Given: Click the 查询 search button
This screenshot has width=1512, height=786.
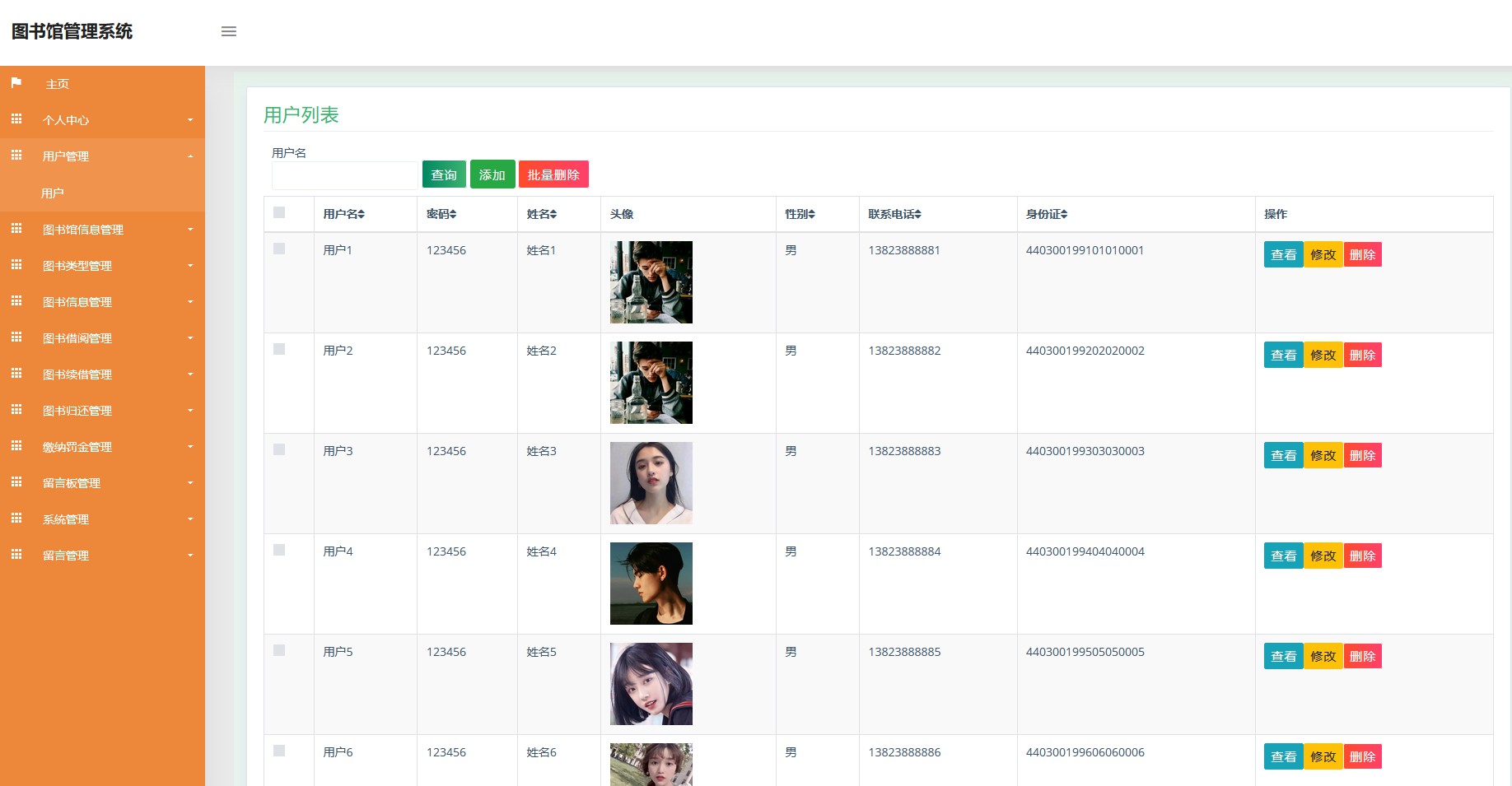Looking at the screenshot, I should pyautogui.click(x=444, y=174).
